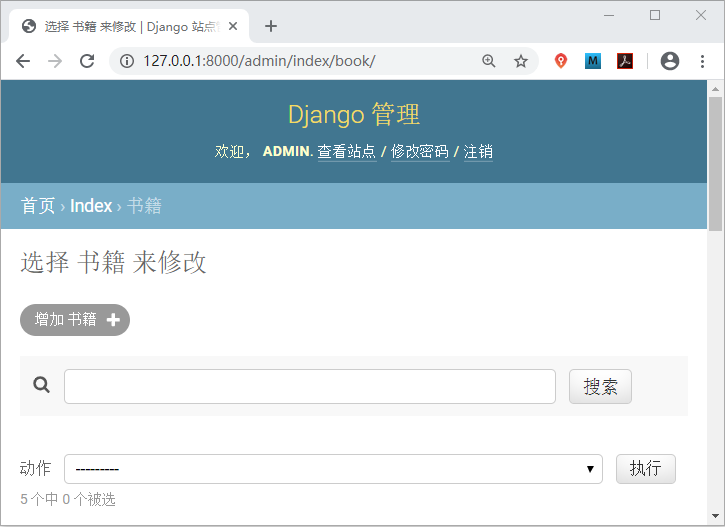Click the 5 个中 0 个被选 counter
Image resolution: width=725 pixels, height=527 pixels.
tap(68, 500)
